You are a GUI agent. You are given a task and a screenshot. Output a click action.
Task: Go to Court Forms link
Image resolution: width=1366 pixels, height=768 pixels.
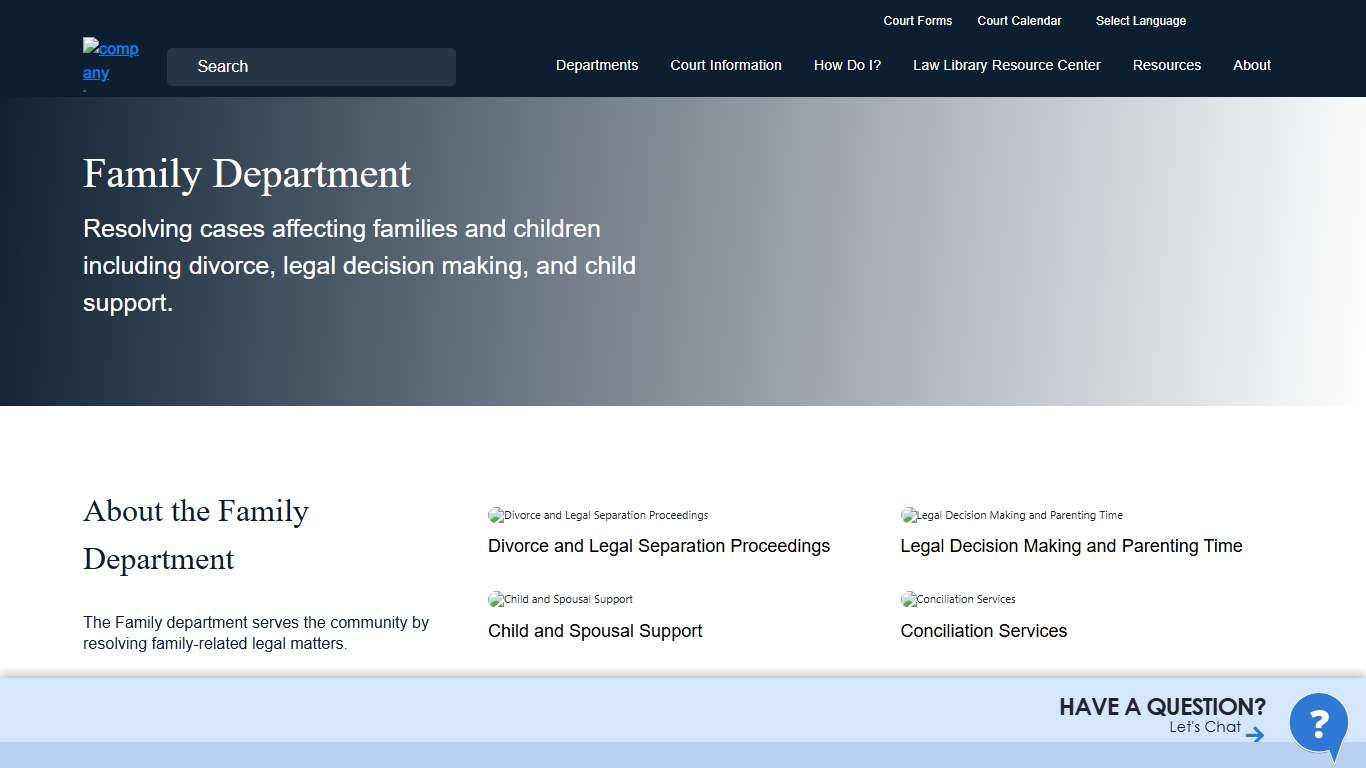[917, 21]
